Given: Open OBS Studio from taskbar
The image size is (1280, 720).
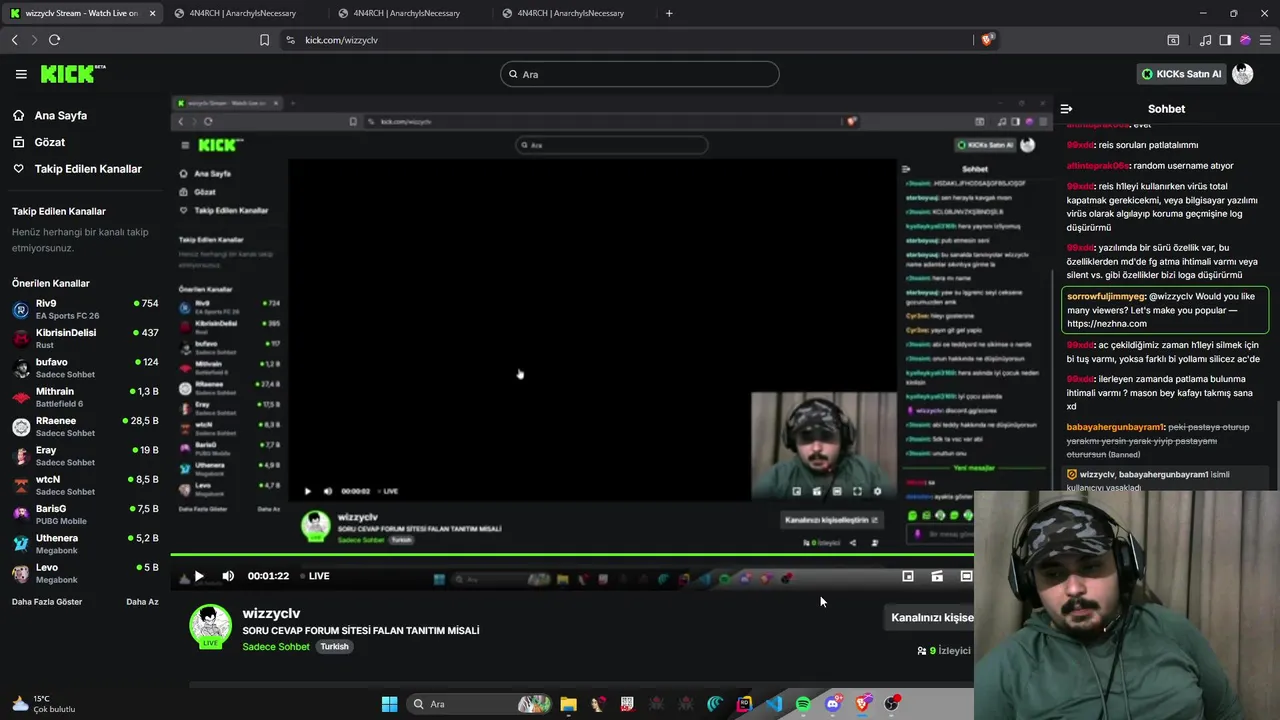Looking at the screenshot, I should (x=891, y=704).
